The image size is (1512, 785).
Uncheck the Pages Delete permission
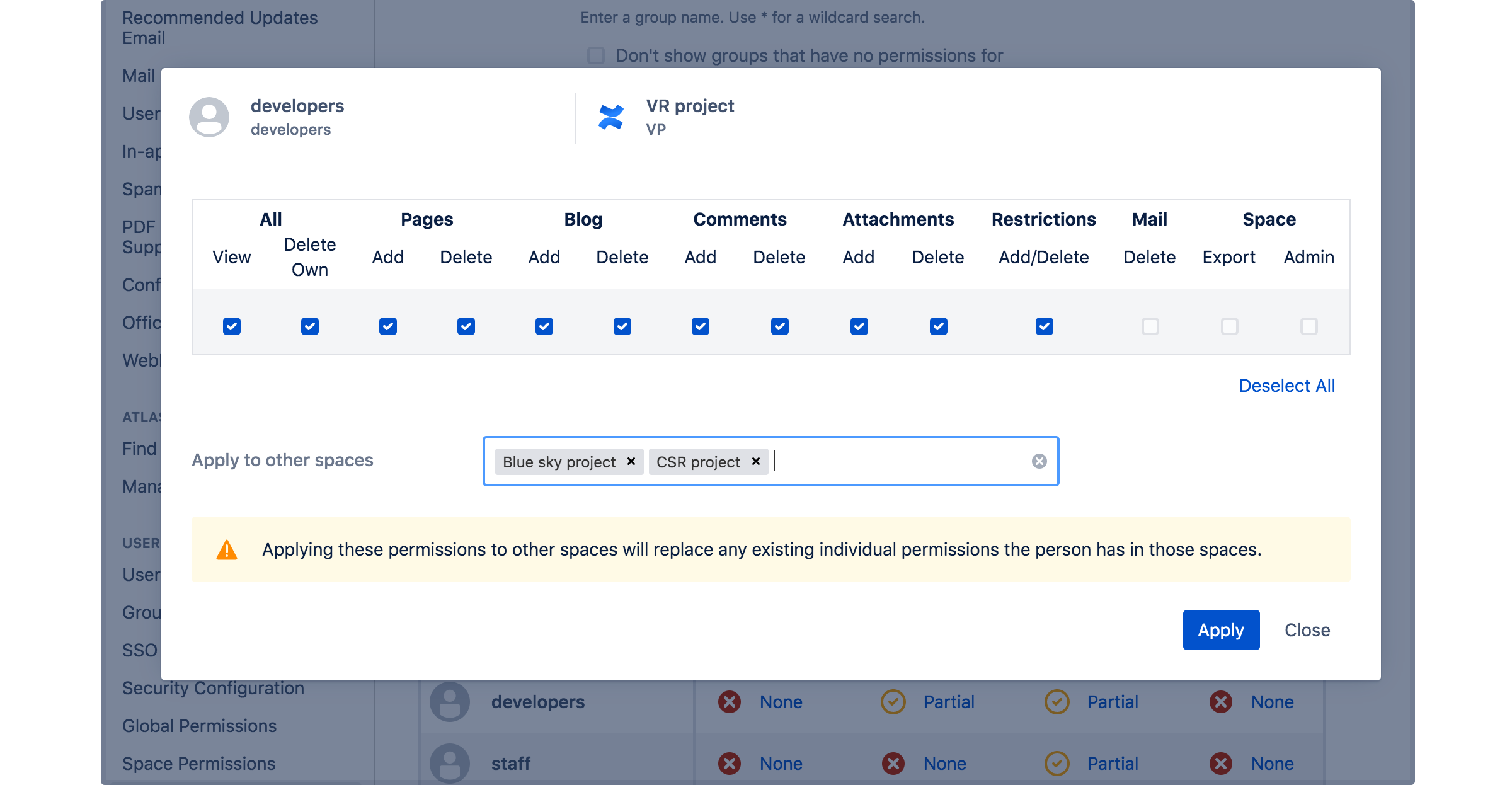point(466,326)
